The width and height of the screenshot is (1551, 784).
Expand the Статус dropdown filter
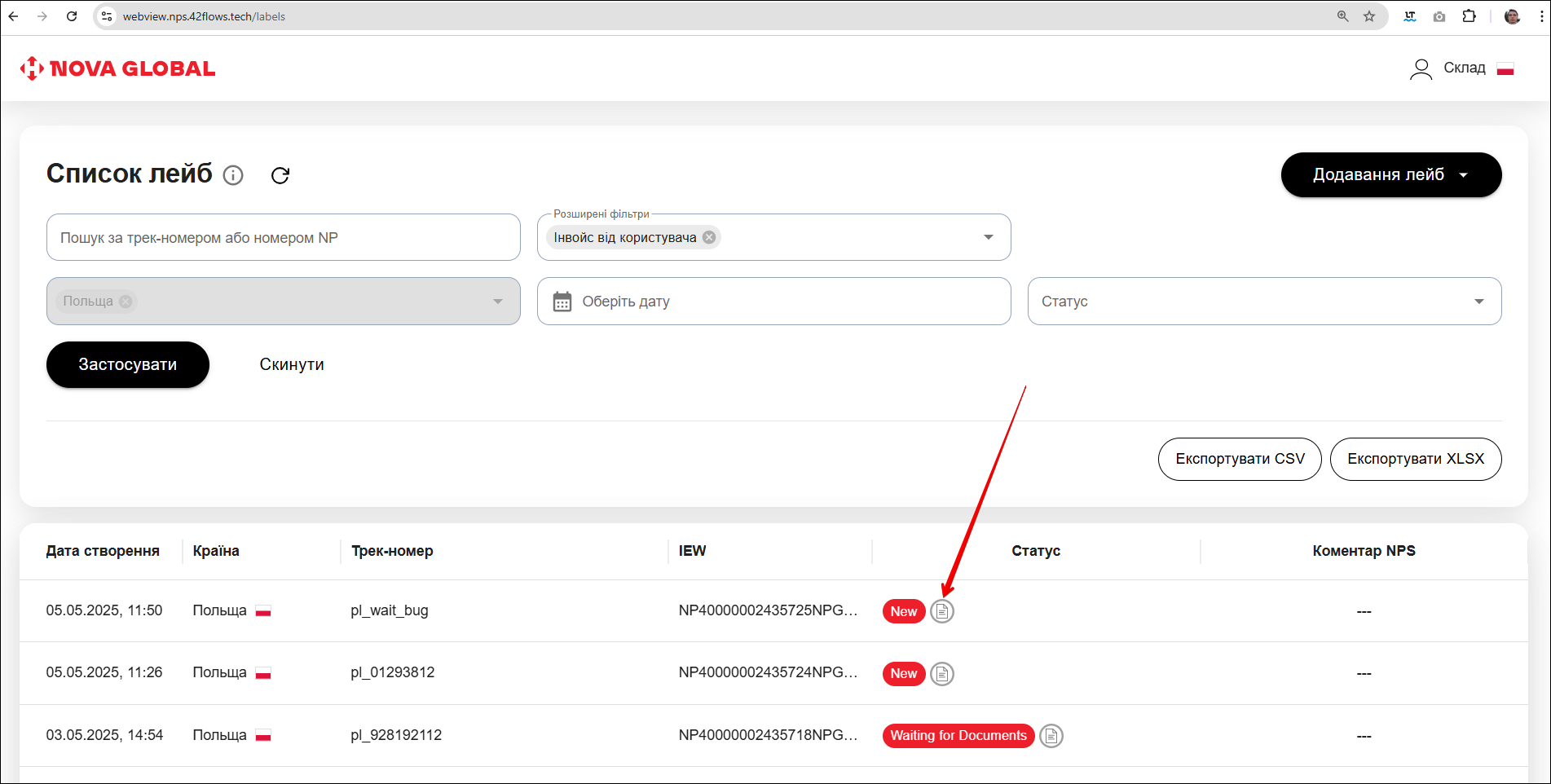pos(1478,302)
